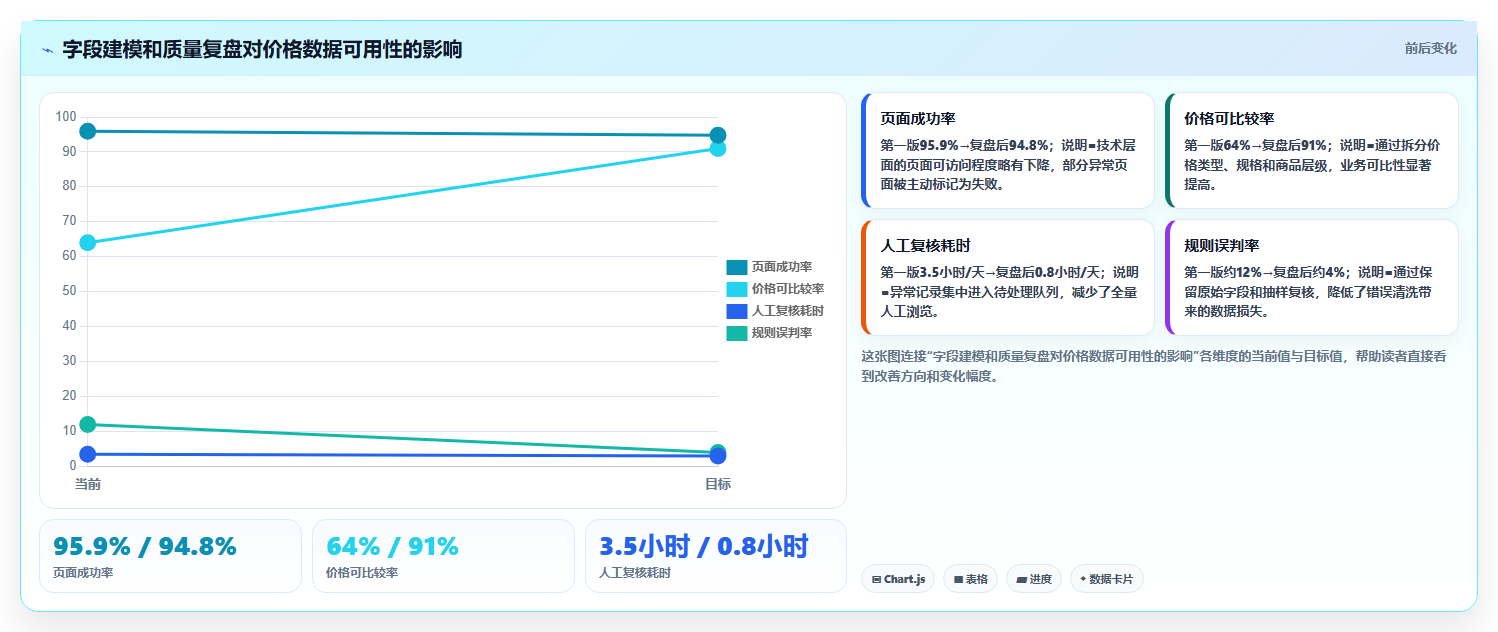Toggle the 规则误判率 legend color swatch
Viewport: 1498px width, 632px height.
pos(736,333)
